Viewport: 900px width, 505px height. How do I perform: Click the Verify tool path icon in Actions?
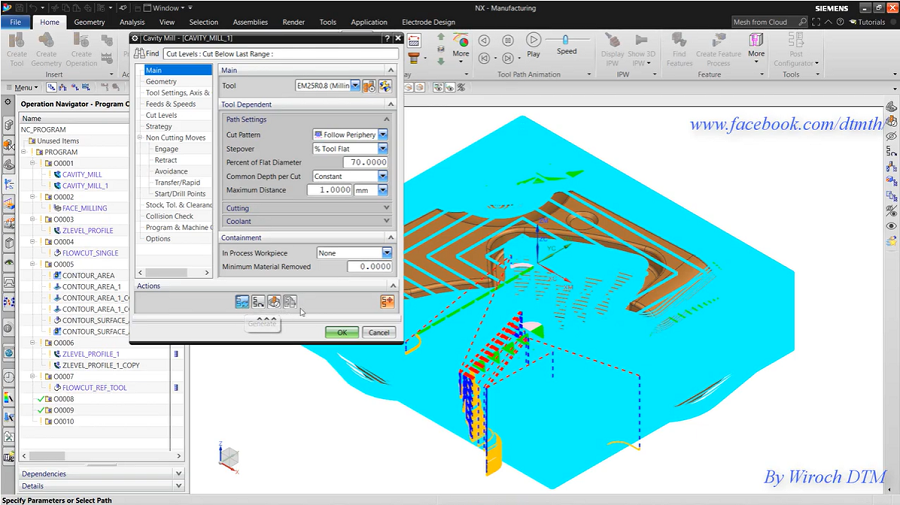click(x=274, y=301)
